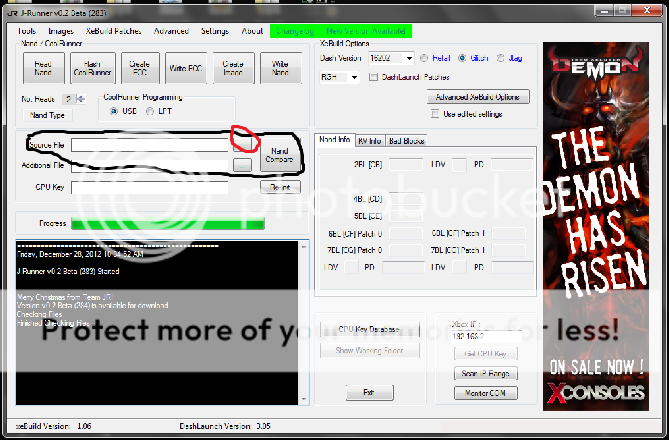The image size is (669, 440).
Task: Select the Glitch radio button
Action: [x=462, y=58]
